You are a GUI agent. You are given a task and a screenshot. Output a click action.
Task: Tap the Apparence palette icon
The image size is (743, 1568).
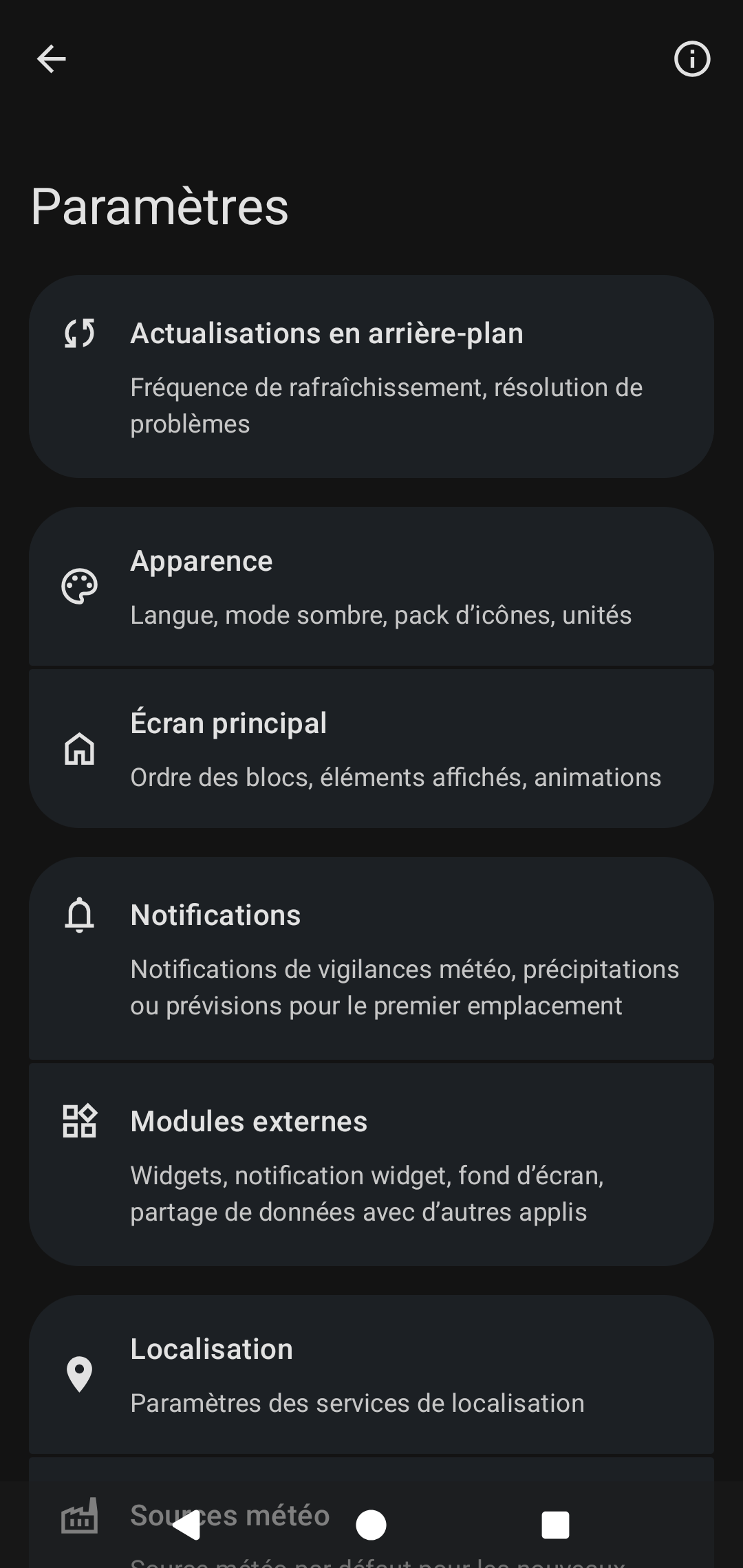pos(80,587)
